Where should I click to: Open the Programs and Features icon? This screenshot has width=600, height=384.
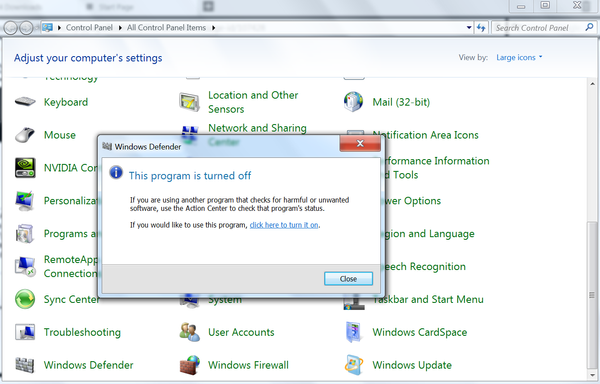(25, 234)
